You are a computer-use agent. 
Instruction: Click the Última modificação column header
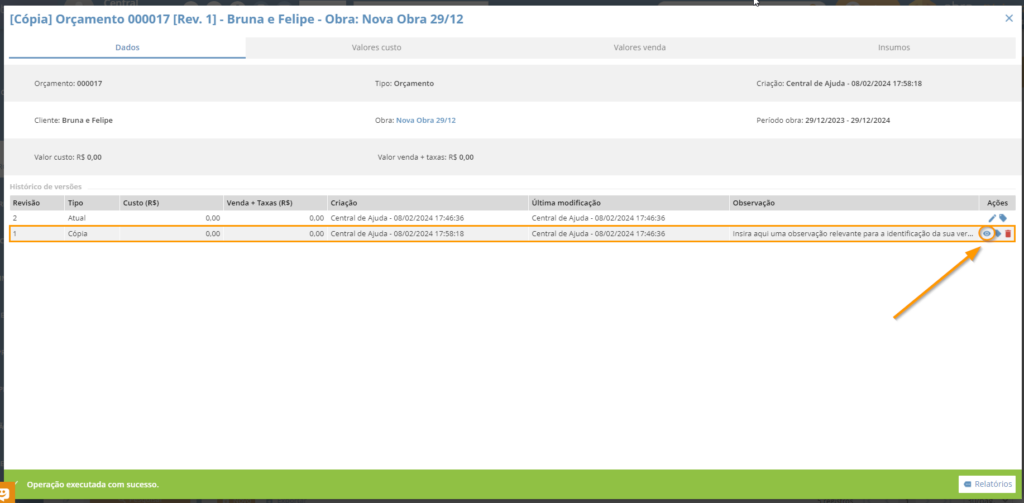629,203
